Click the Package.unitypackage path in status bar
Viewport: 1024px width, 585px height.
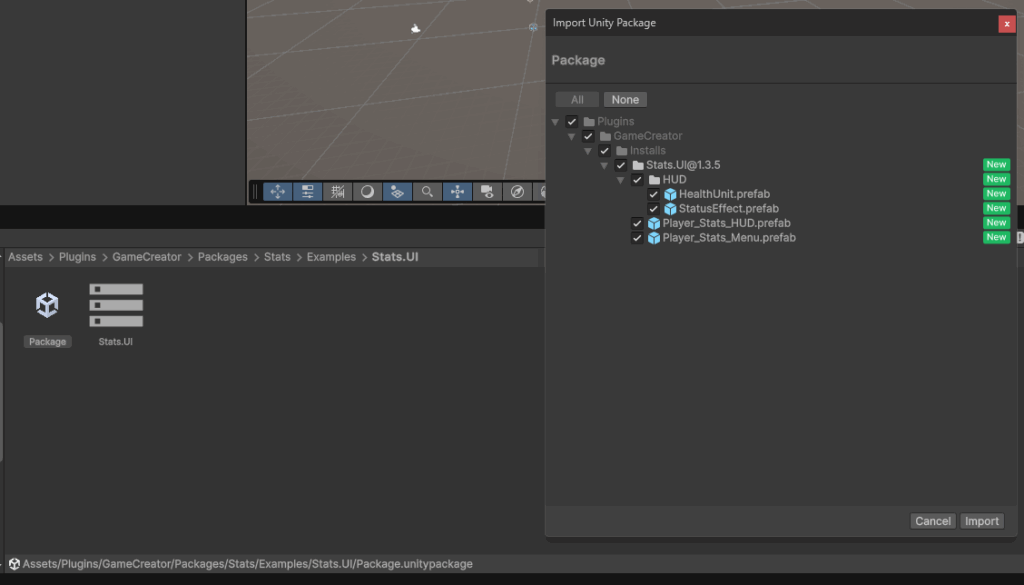coord(248,564)
